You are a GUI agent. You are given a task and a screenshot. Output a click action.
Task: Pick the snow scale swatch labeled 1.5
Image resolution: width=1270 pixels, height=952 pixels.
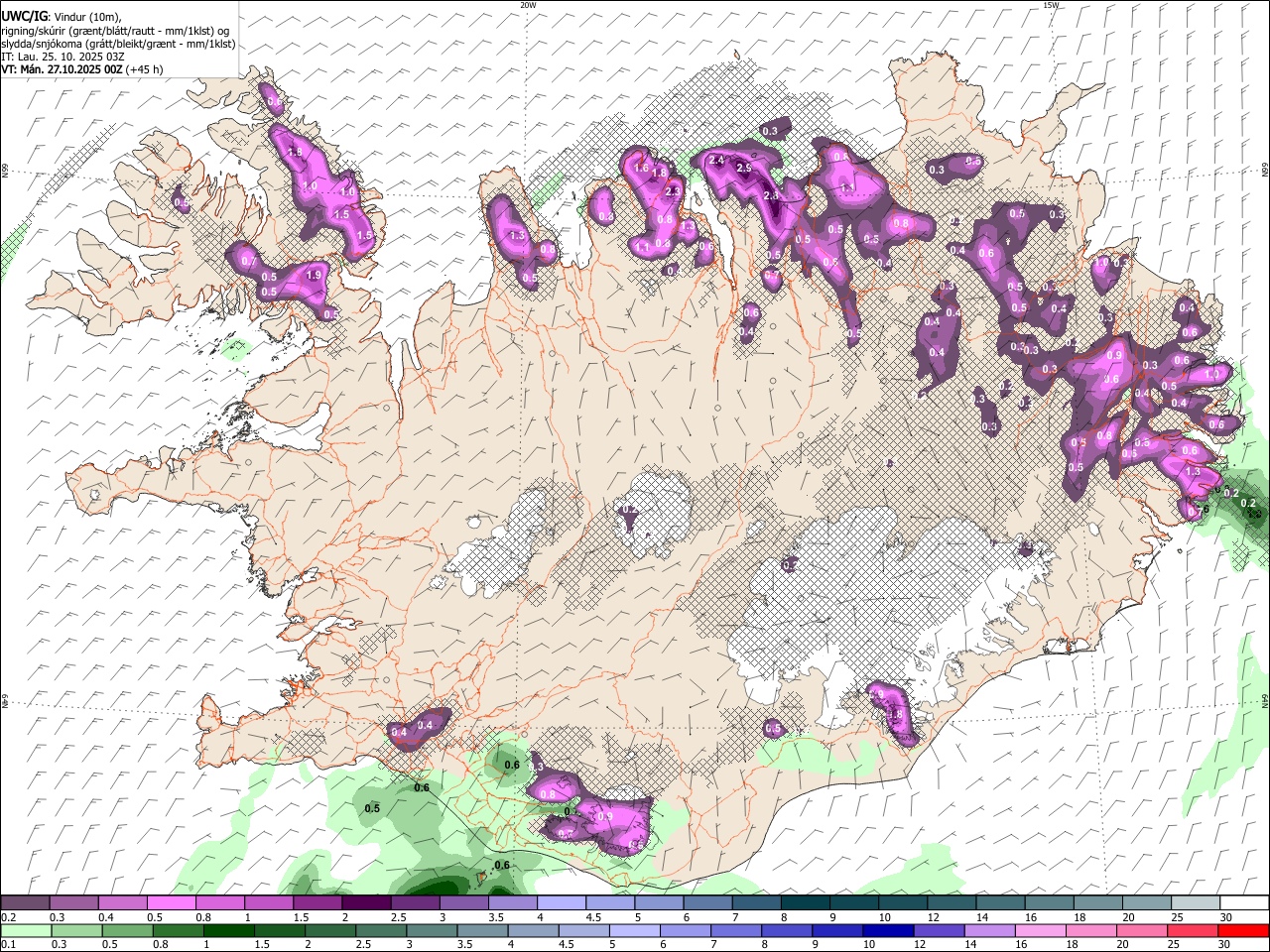317,903
